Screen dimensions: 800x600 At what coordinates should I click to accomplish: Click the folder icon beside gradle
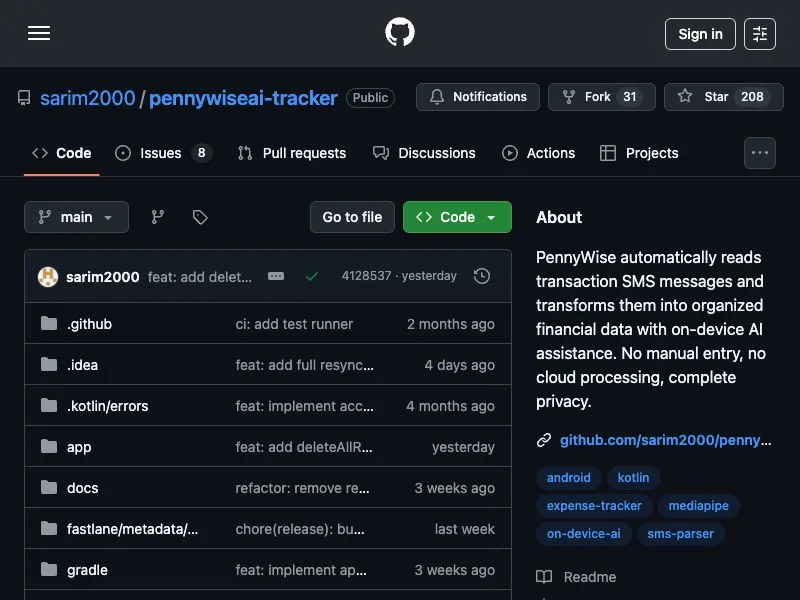(49, 569)
